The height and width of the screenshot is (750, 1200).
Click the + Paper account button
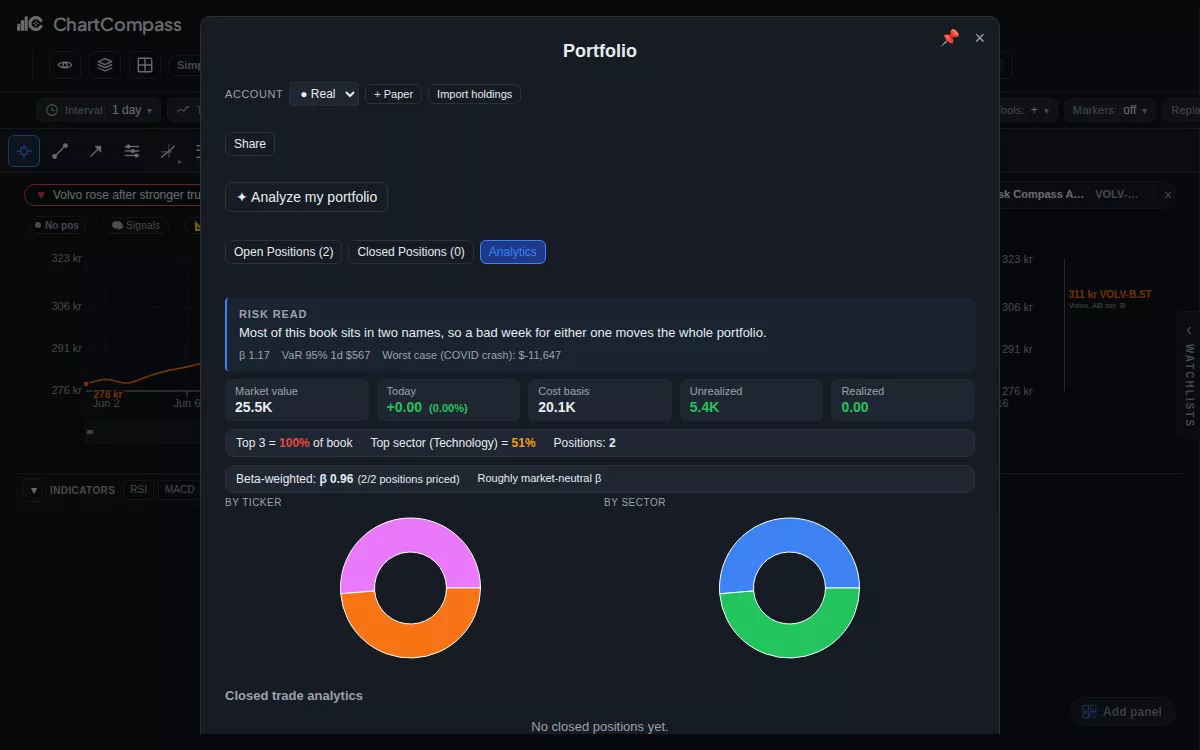point(394,94)
